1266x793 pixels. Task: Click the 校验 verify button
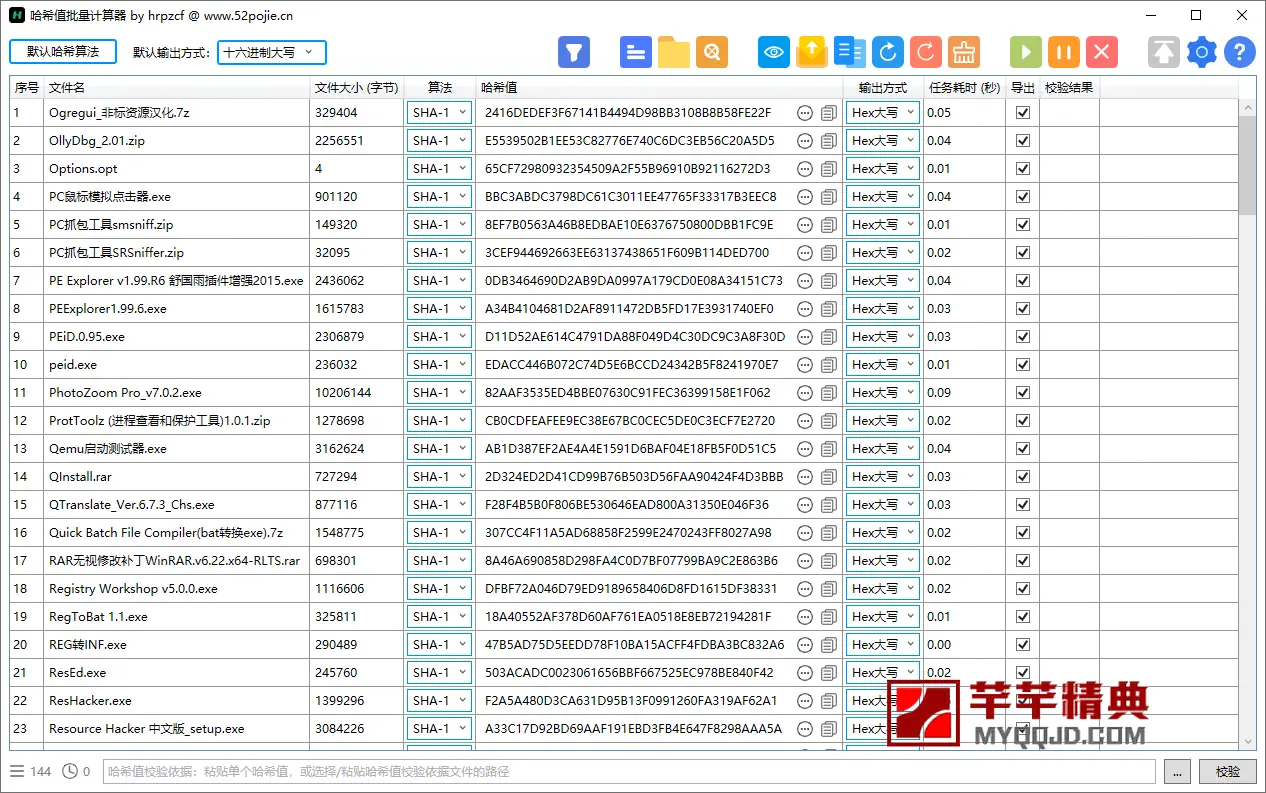pos(1227,771)
